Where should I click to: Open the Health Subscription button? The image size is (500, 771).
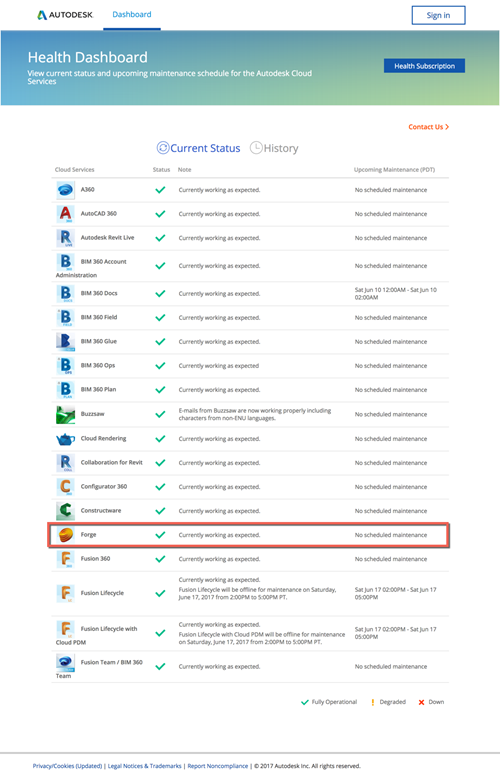424,66
